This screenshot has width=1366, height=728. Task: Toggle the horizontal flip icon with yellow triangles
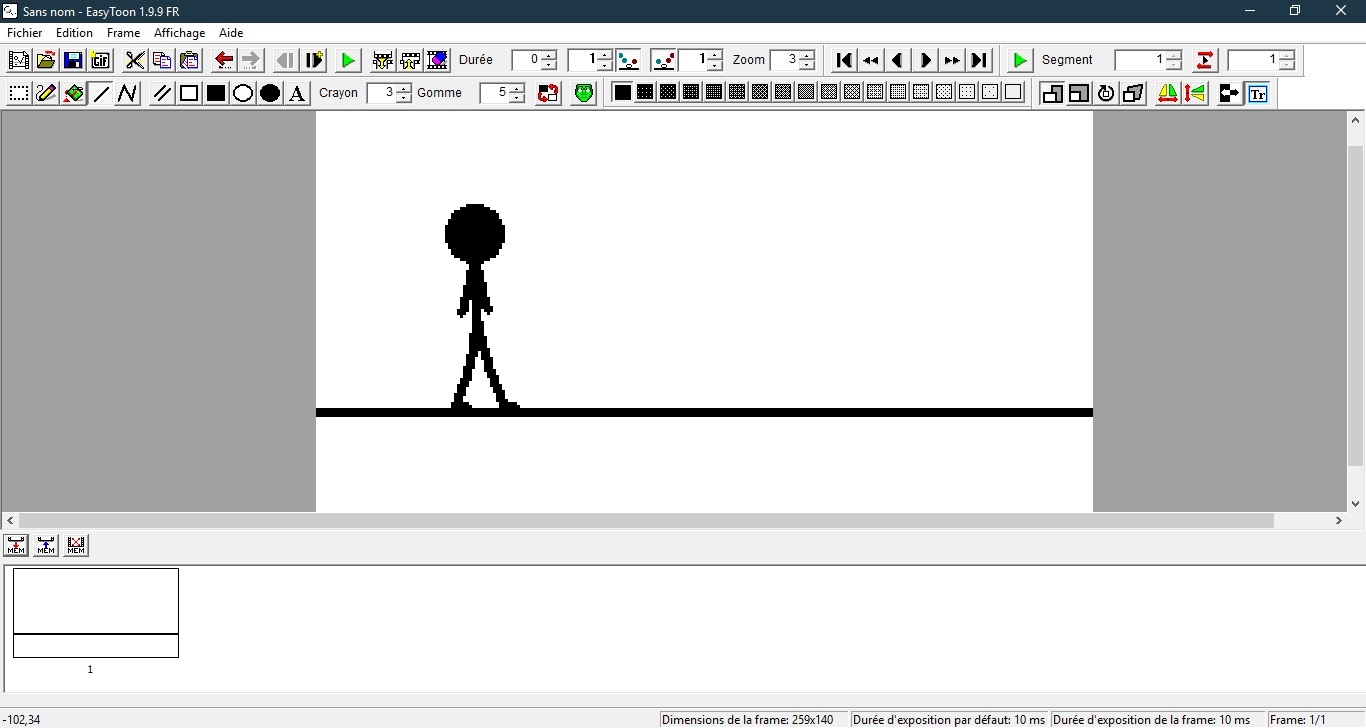click(1167, 92)
